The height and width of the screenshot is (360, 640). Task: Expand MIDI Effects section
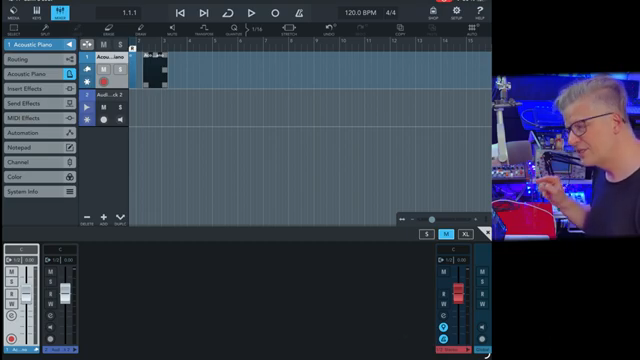(40, 118)
